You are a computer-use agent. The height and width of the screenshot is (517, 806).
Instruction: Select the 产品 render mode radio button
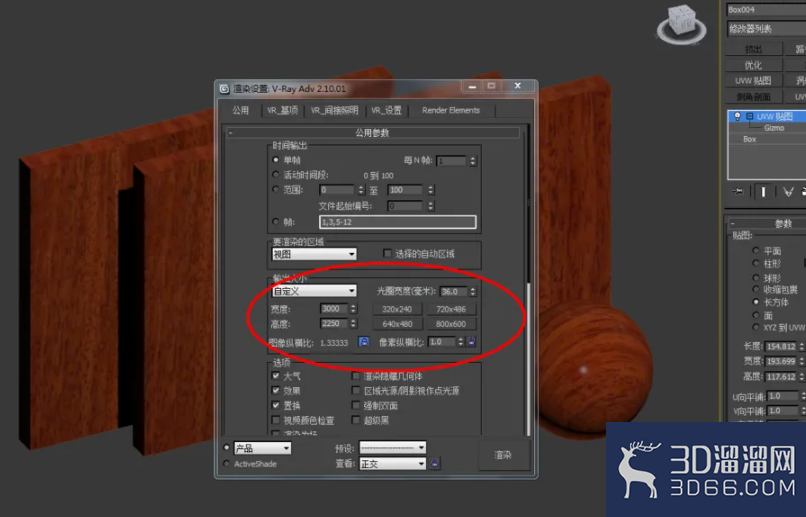pos(227,448)
